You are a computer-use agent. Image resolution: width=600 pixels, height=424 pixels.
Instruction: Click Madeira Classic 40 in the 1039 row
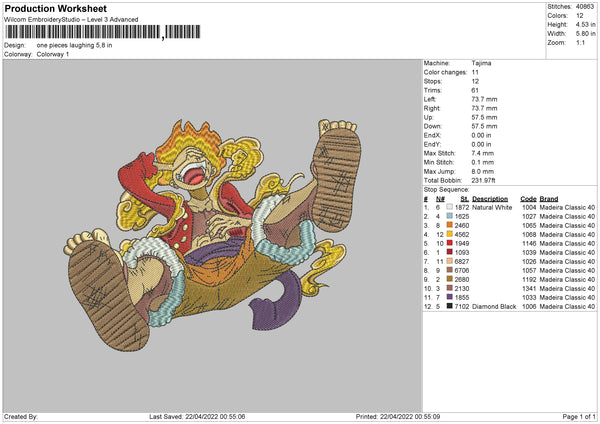click(567, 253)
